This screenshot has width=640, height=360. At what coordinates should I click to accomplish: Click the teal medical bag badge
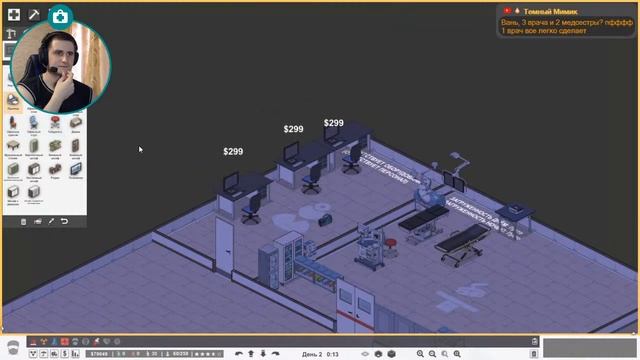pyautogui.click(x=60, y=17)
